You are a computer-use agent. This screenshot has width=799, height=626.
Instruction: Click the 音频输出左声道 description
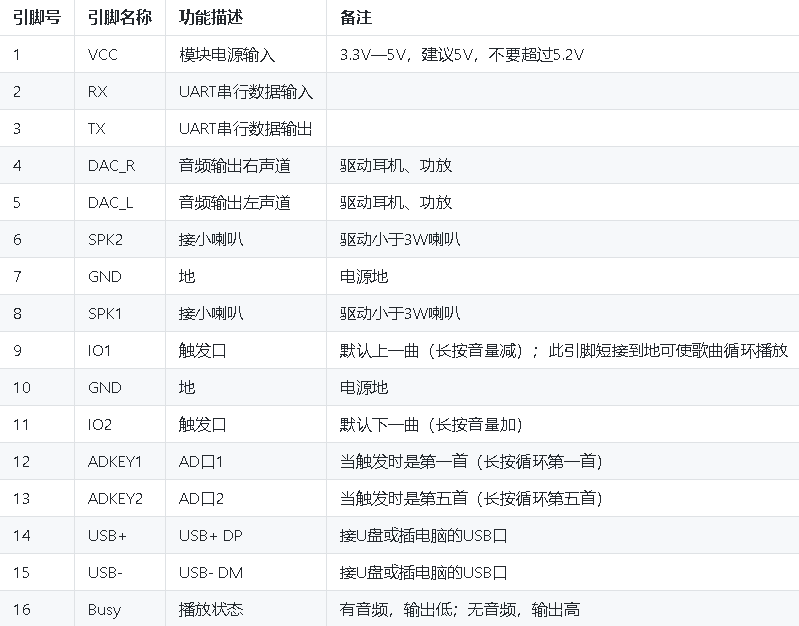[235, 203]
